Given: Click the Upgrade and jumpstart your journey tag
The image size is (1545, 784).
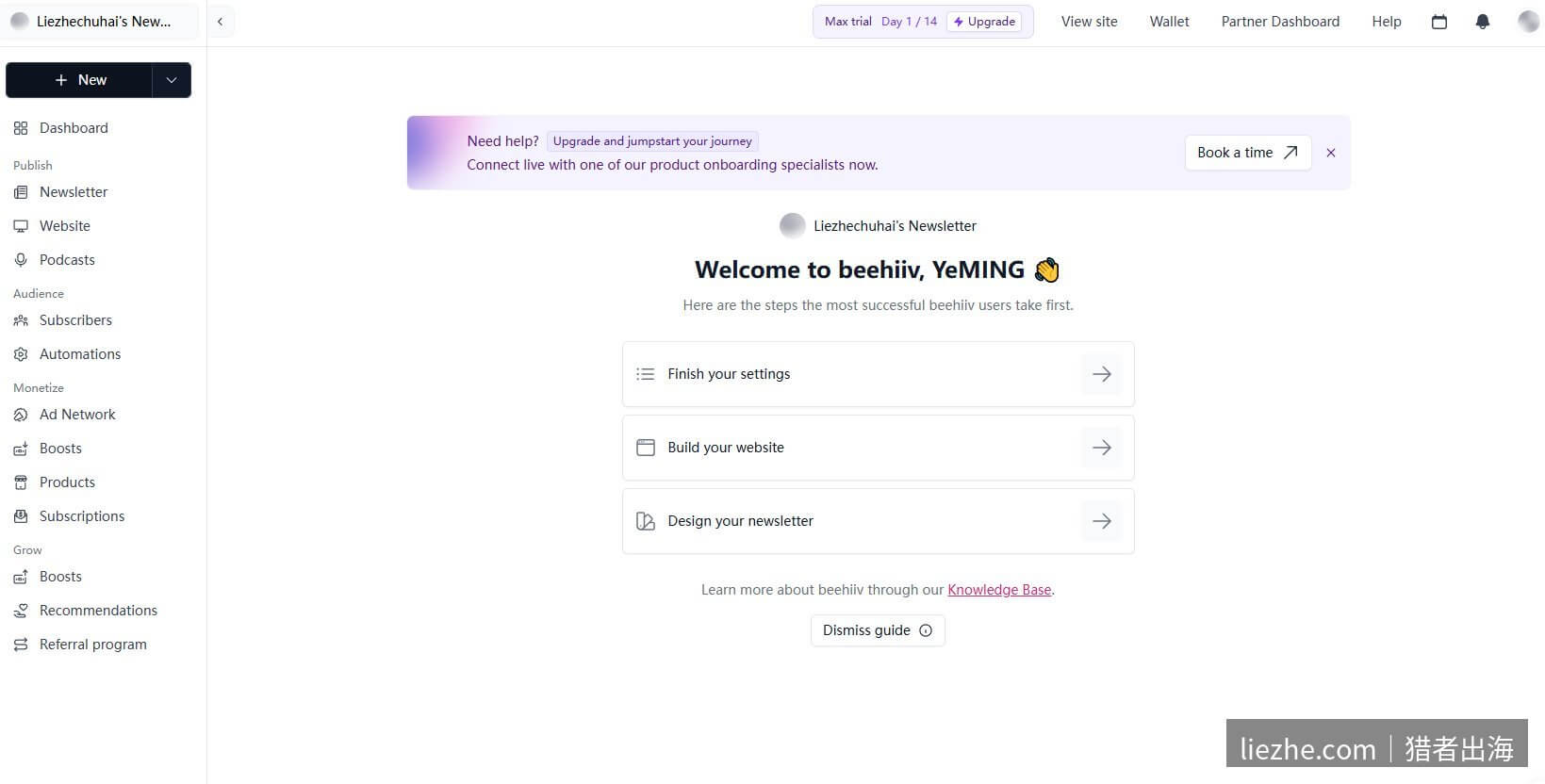Looking at the screenshot, I should [x=652, y=141].
